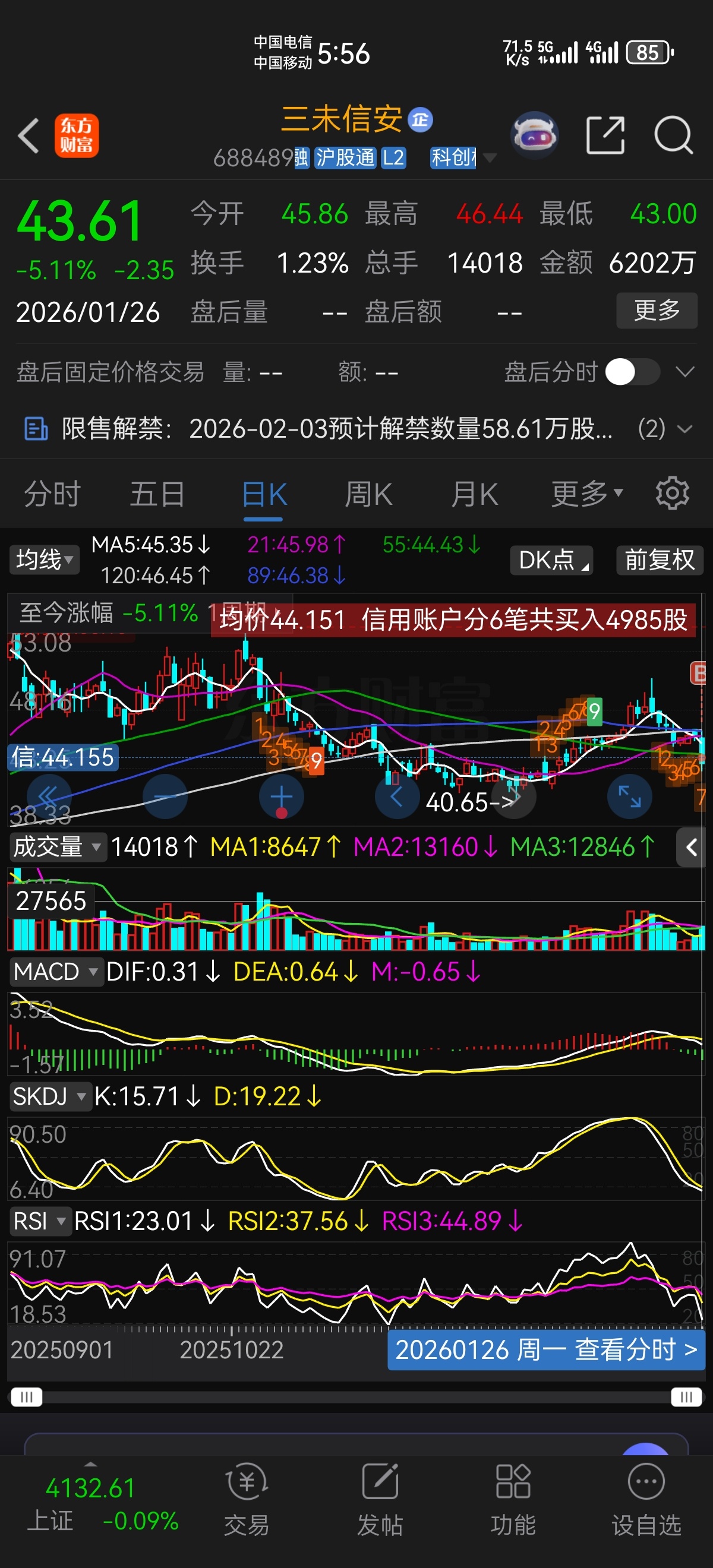Open chart settings gear icon
The image size is (713, 1568).
coord(672,493)
